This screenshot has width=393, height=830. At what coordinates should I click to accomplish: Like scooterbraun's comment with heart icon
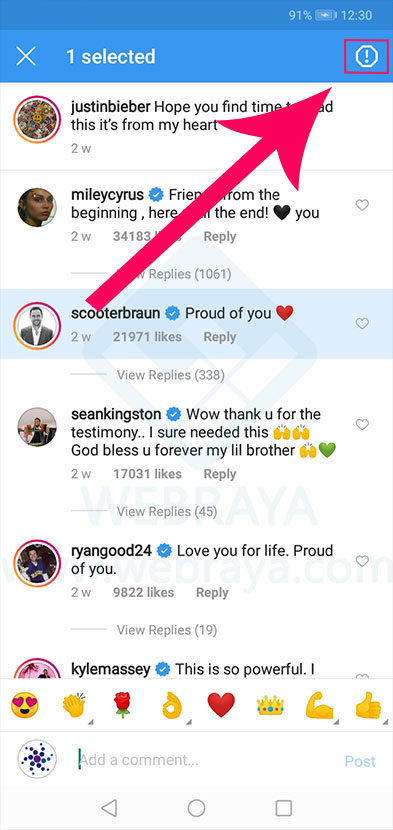pos(362,323)
